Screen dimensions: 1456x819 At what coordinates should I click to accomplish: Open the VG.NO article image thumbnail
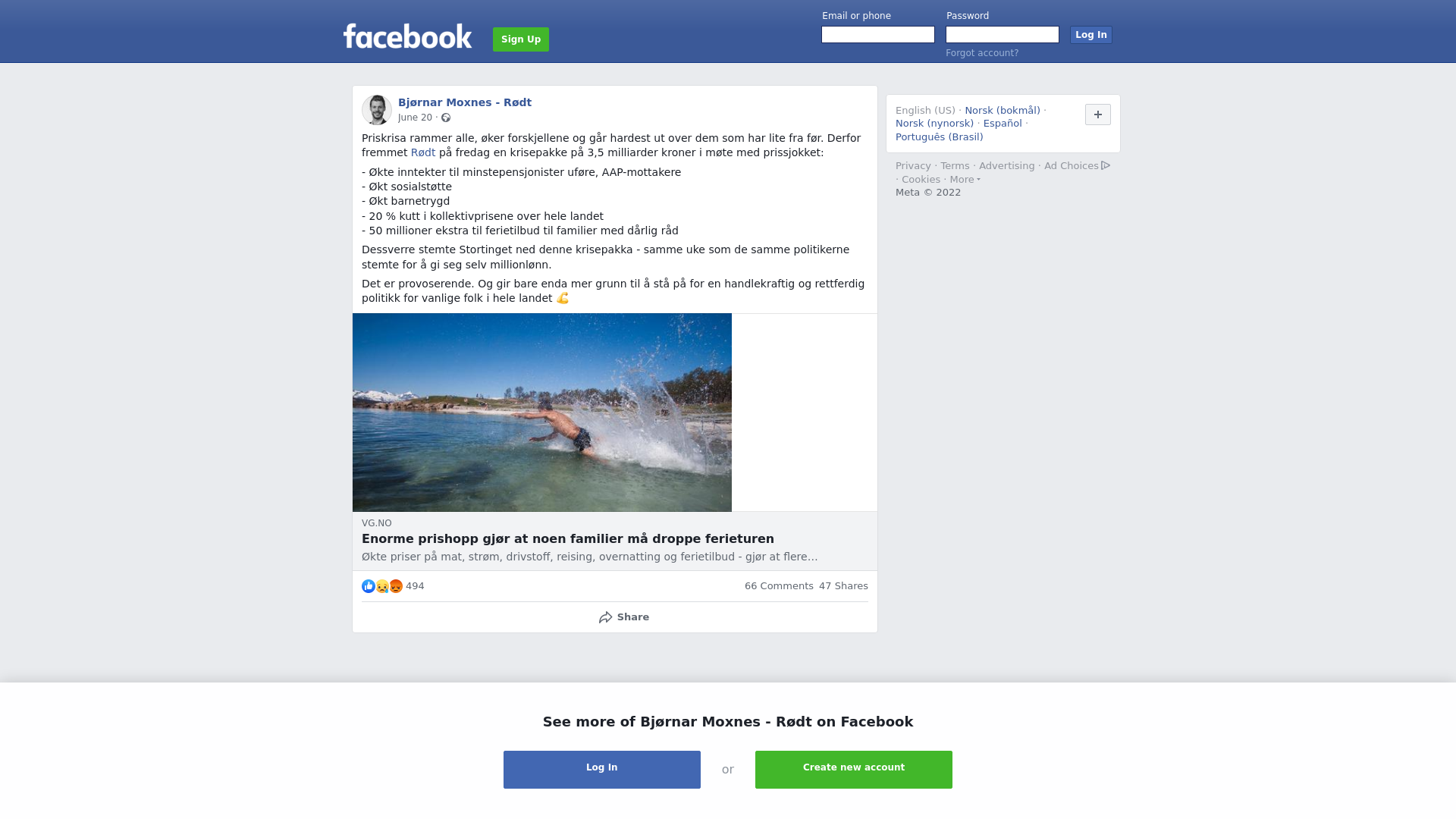(542, 413)
